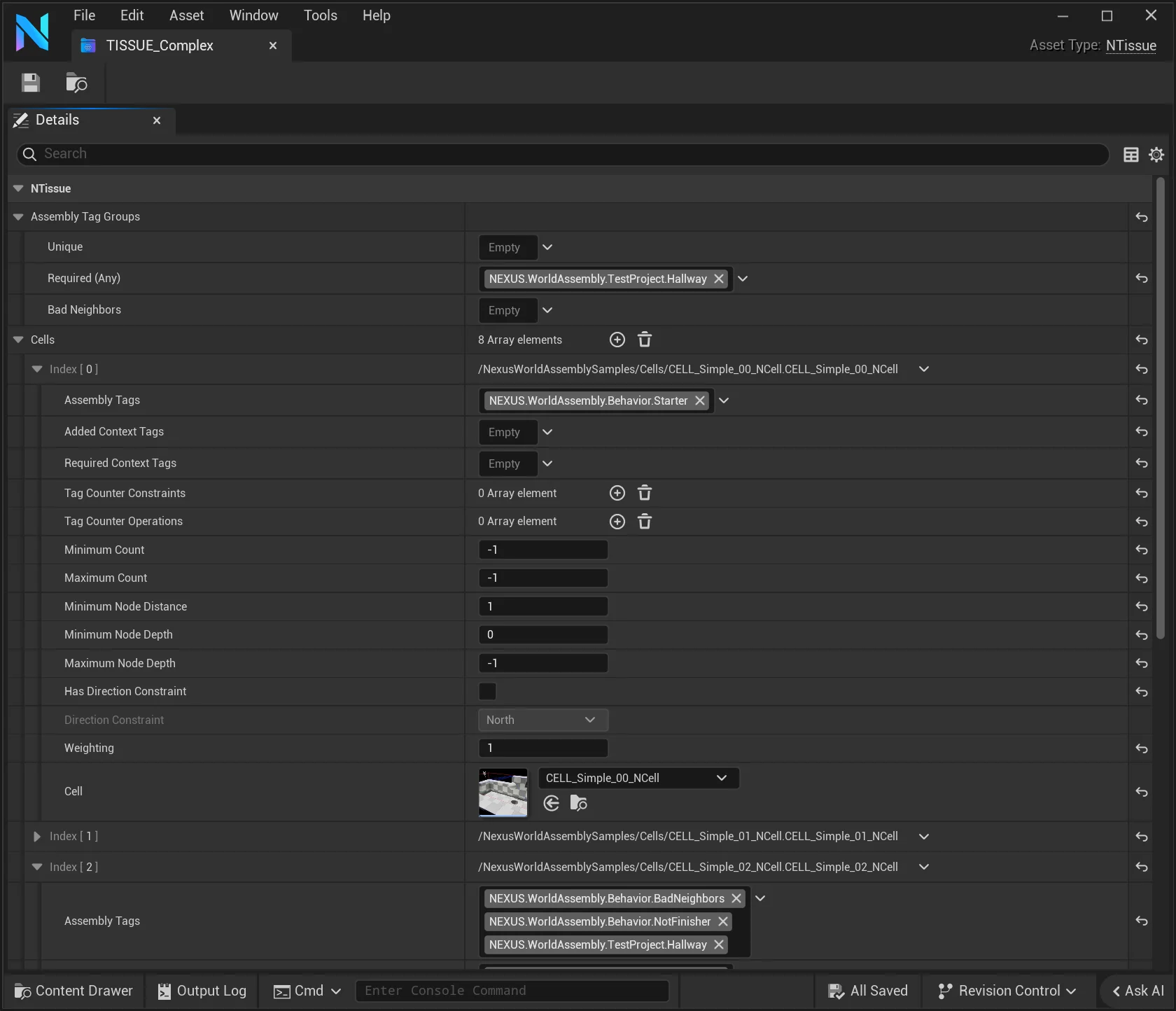Reset Cells array to default

click(x=1142, y=340)
